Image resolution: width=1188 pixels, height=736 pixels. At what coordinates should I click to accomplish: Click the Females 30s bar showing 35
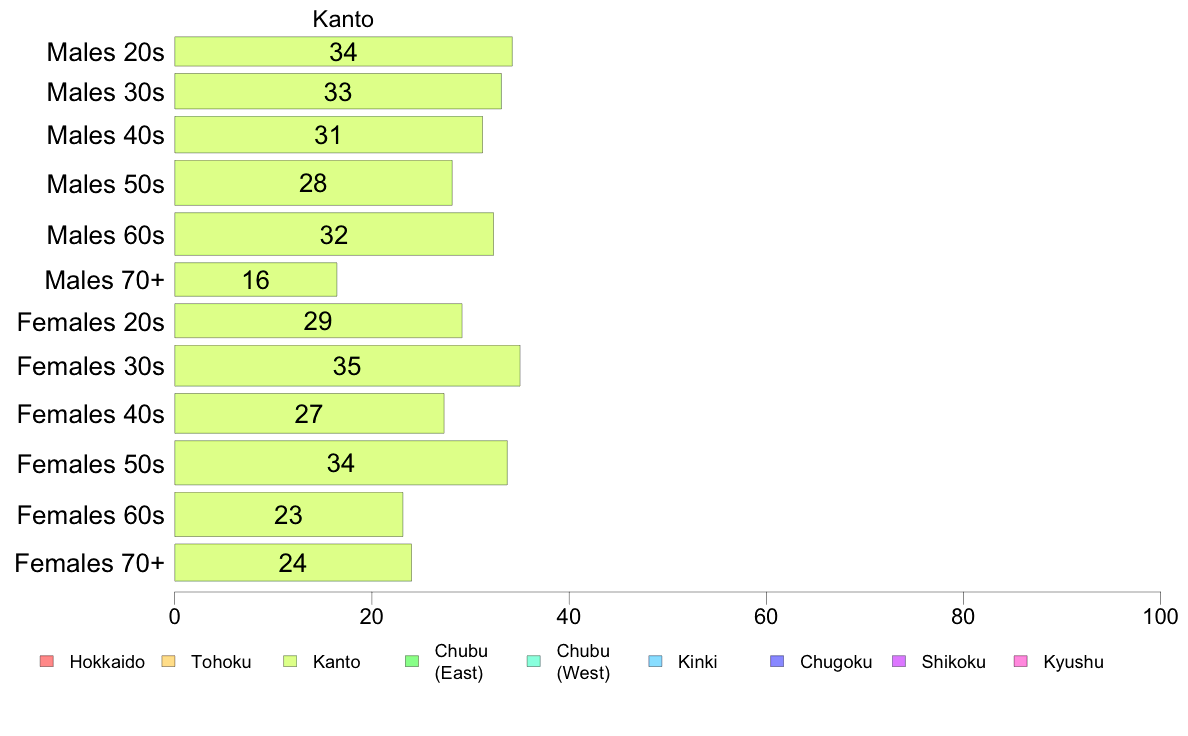click(x=347, y=366)
